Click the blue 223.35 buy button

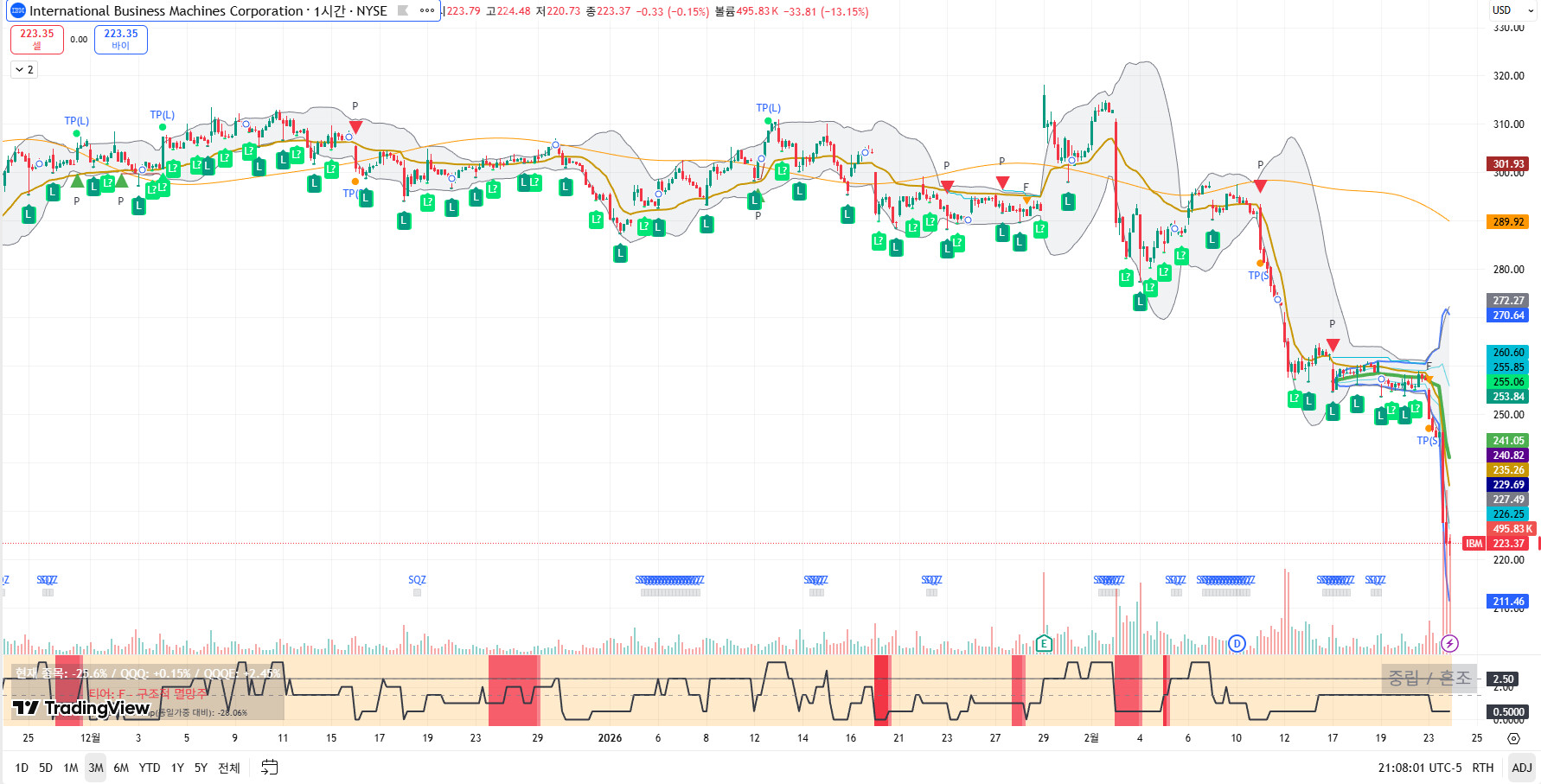pyautogui.click(x=121, y=39)
